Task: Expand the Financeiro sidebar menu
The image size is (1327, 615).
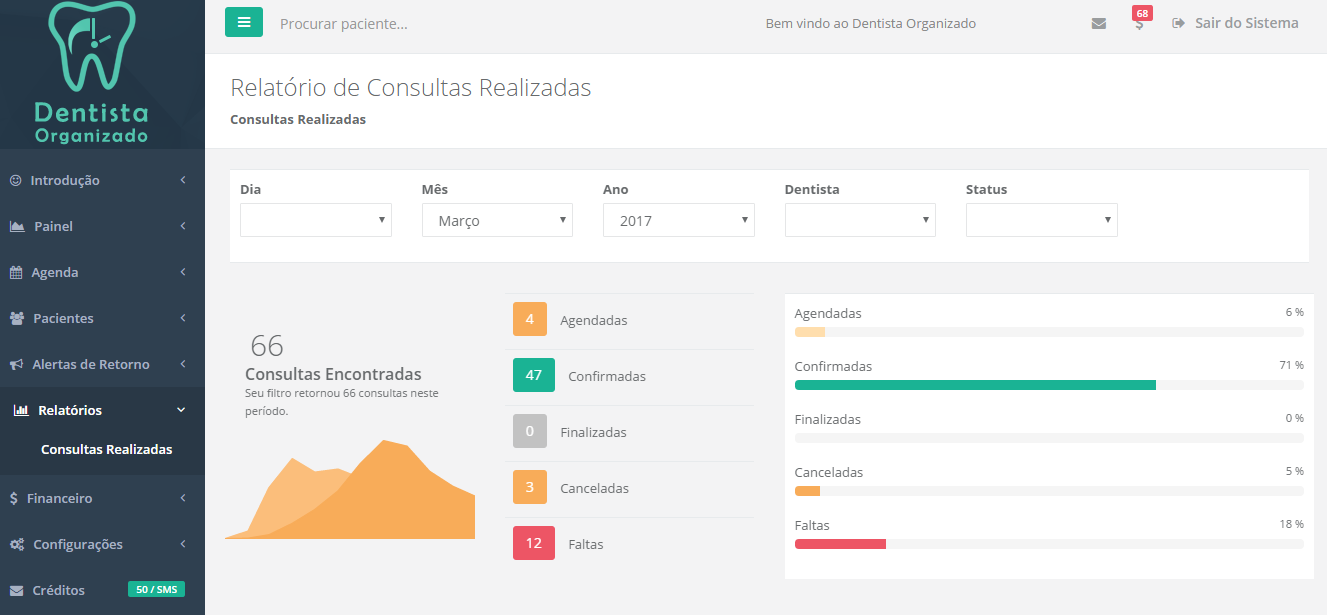Action: 101,498
